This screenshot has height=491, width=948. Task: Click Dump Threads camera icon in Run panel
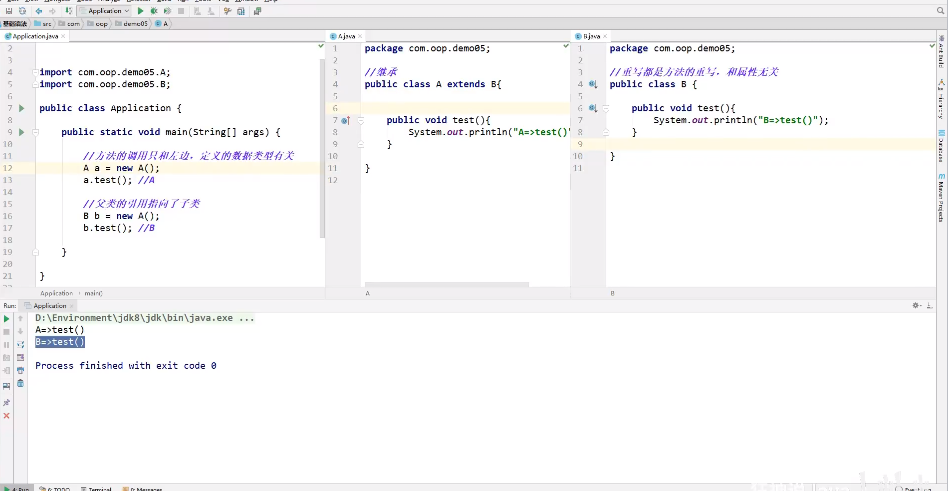pyautogui.click(x=7, y=358)
